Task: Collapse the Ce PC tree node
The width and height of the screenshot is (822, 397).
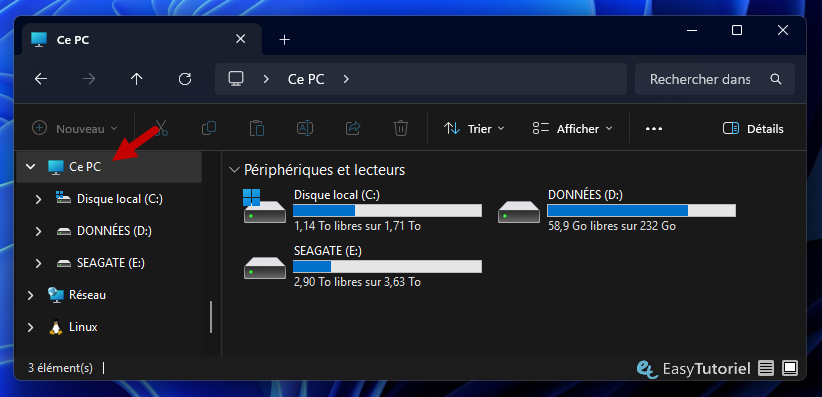Action: [30, 167]
